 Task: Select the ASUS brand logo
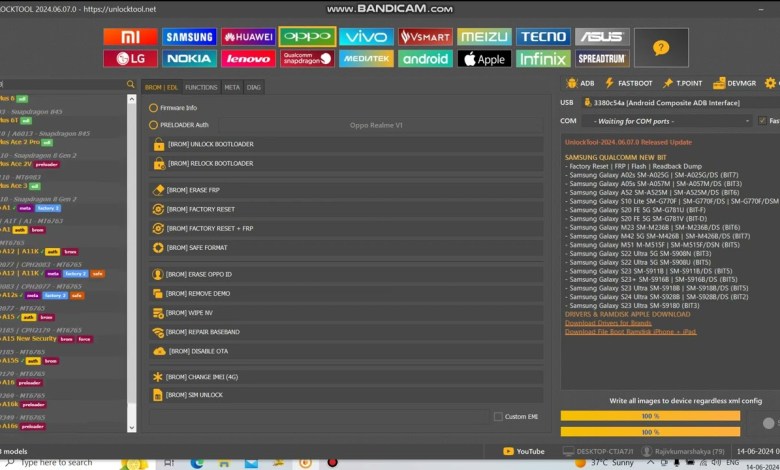click(x=602, y=37)
